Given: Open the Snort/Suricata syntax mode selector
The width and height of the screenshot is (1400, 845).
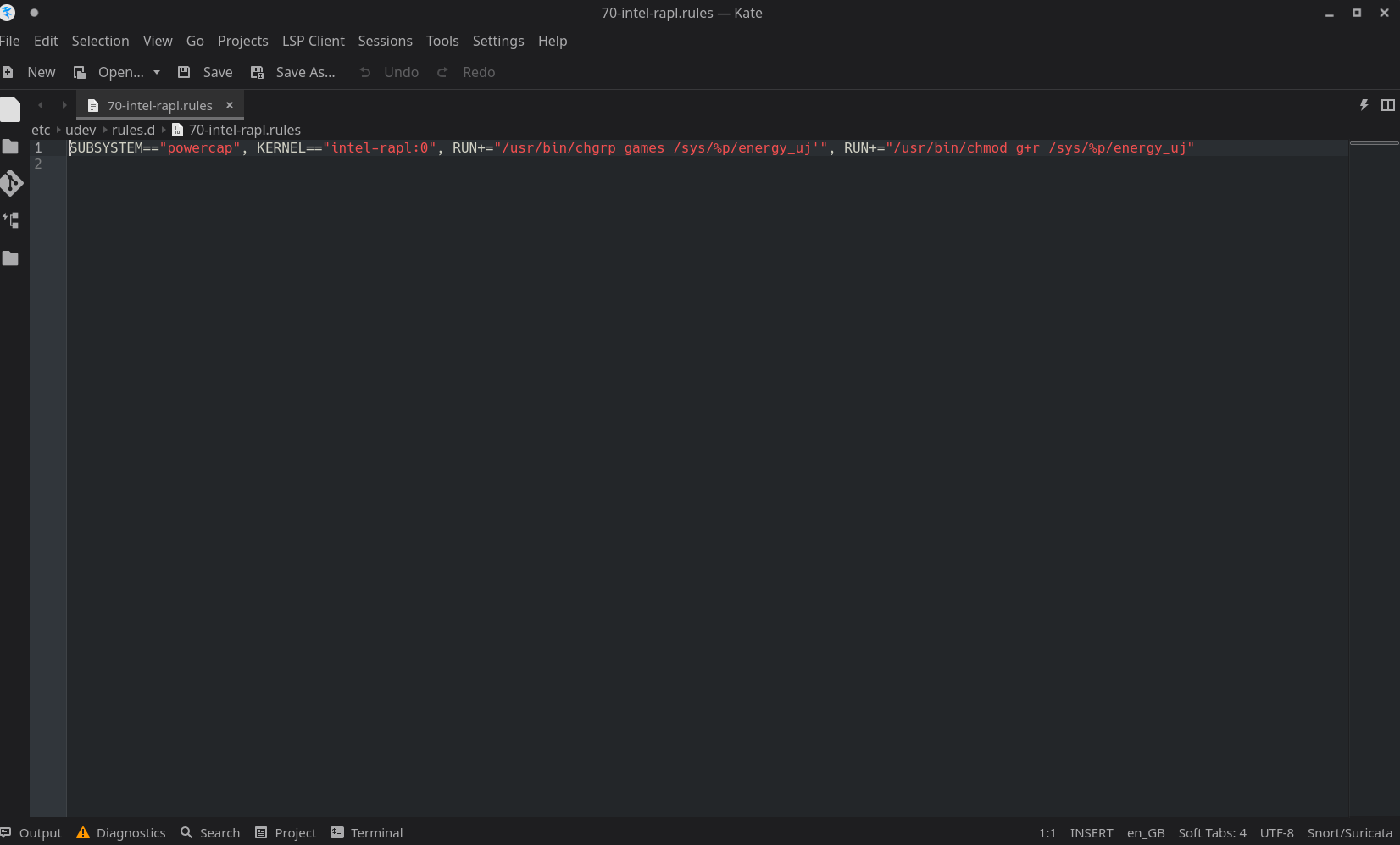Looking at the screenshot, I should pos(1349,832).
